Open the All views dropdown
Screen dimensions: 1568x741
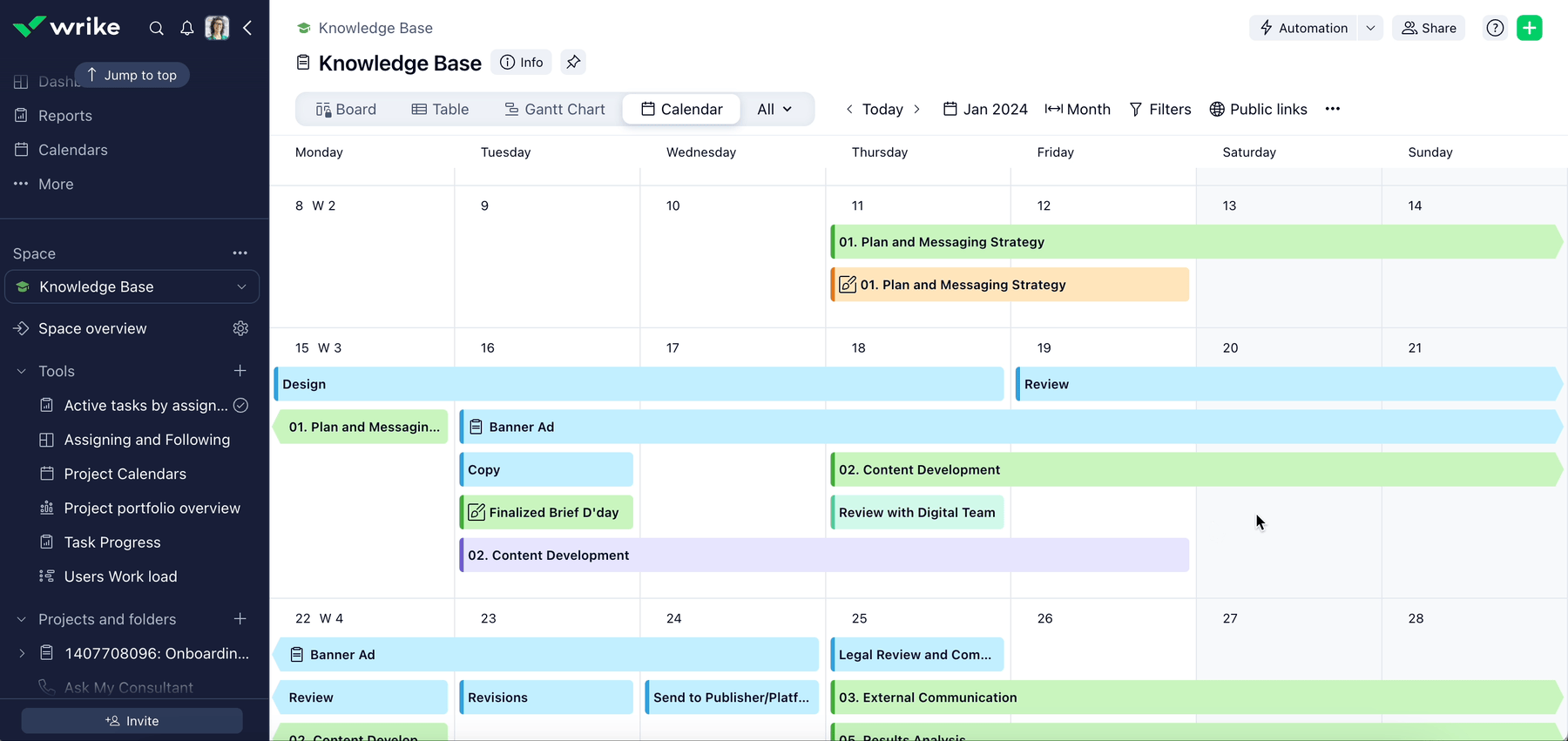[x=774, y=109]
